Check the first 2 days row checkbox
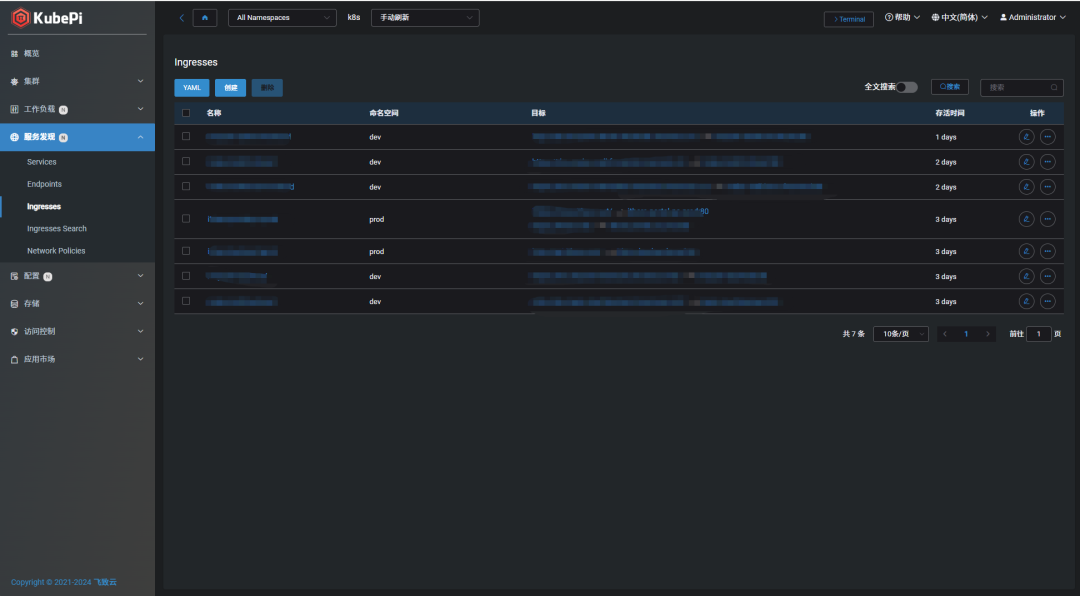The image size is (1080, 596). click(186, 161)
